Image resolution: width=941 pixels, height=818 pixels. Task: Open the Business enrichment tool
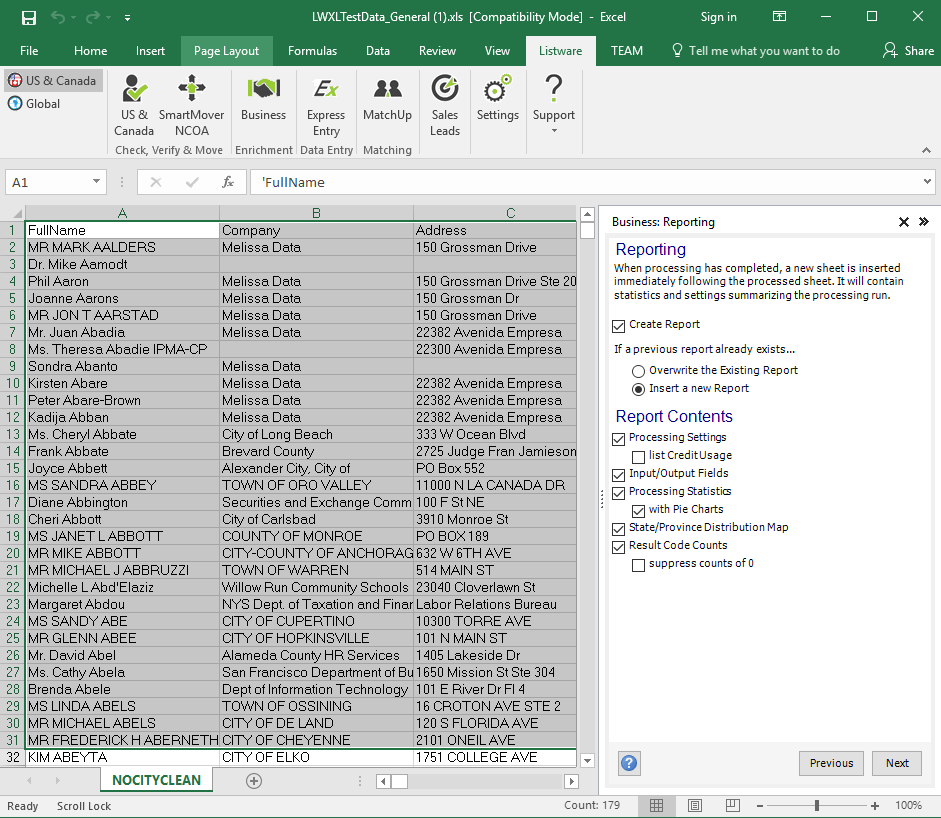(x=263, y=100)
